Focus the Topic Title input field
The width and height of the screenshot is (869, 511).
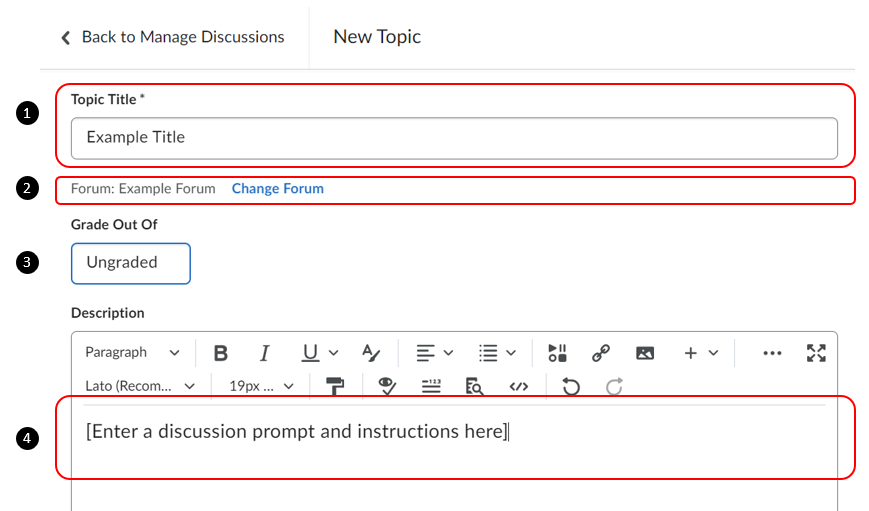454,138
